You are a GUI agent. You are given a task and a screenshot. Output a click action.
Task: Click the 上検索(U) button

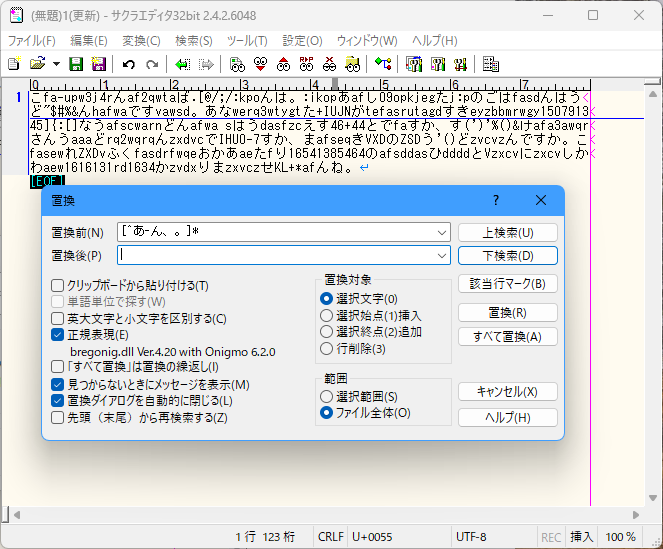[508, 233]
